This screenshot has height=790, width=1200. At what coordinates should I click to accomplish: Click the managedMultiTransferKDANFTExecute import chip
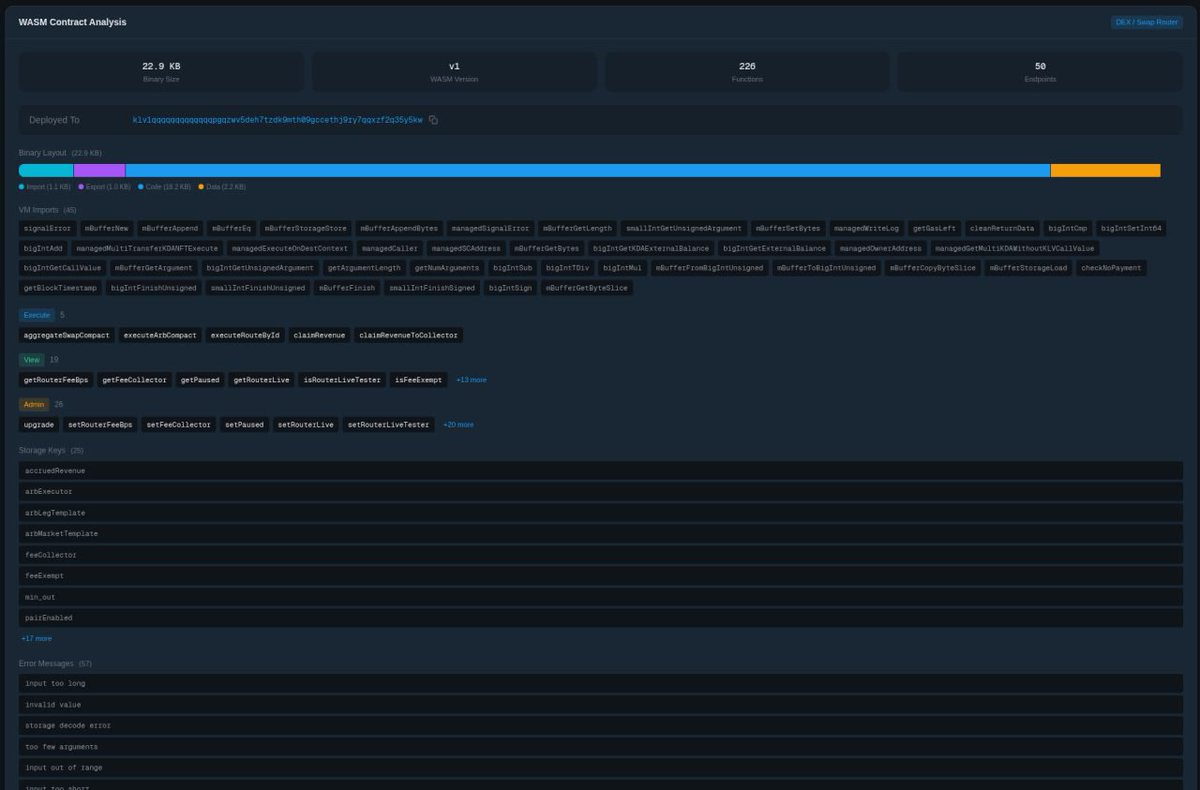[147, 248]
